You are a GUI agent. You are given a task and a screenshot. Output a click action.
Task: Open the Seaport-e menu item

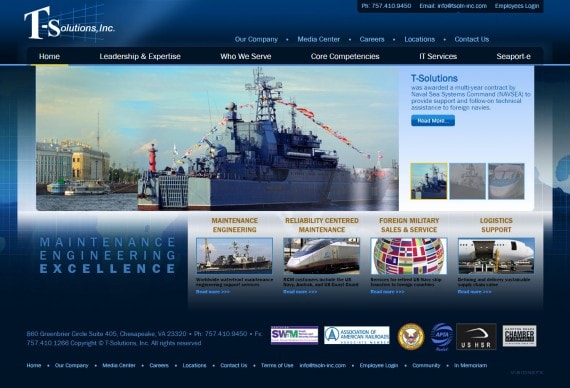pos(514,56)
